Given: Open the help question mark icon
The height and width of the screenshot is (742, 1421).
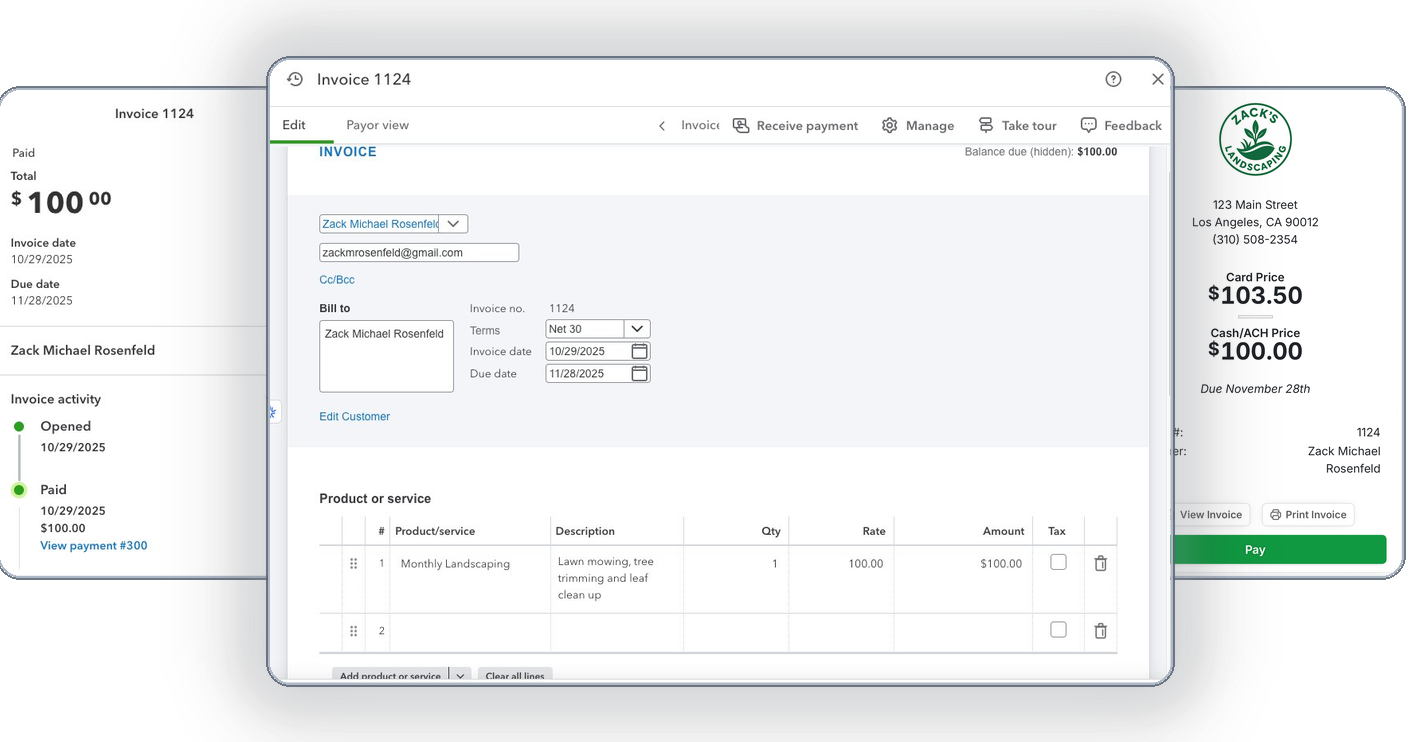Looking at the screenshot, I should (1113, 79).
